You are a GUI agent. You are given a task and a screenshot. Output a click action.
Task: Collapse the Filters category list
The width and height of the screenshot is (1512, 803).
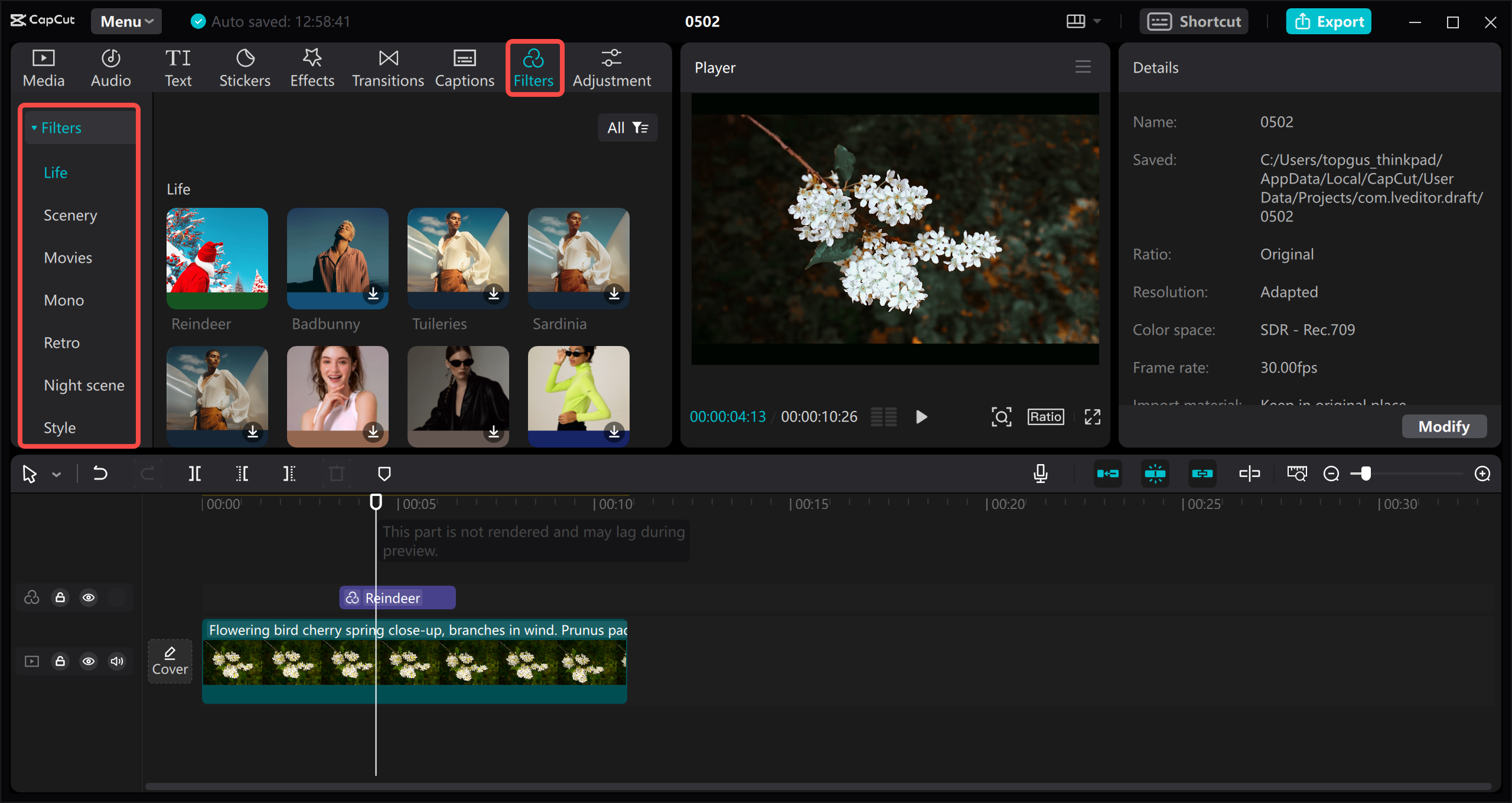(35, 127)
